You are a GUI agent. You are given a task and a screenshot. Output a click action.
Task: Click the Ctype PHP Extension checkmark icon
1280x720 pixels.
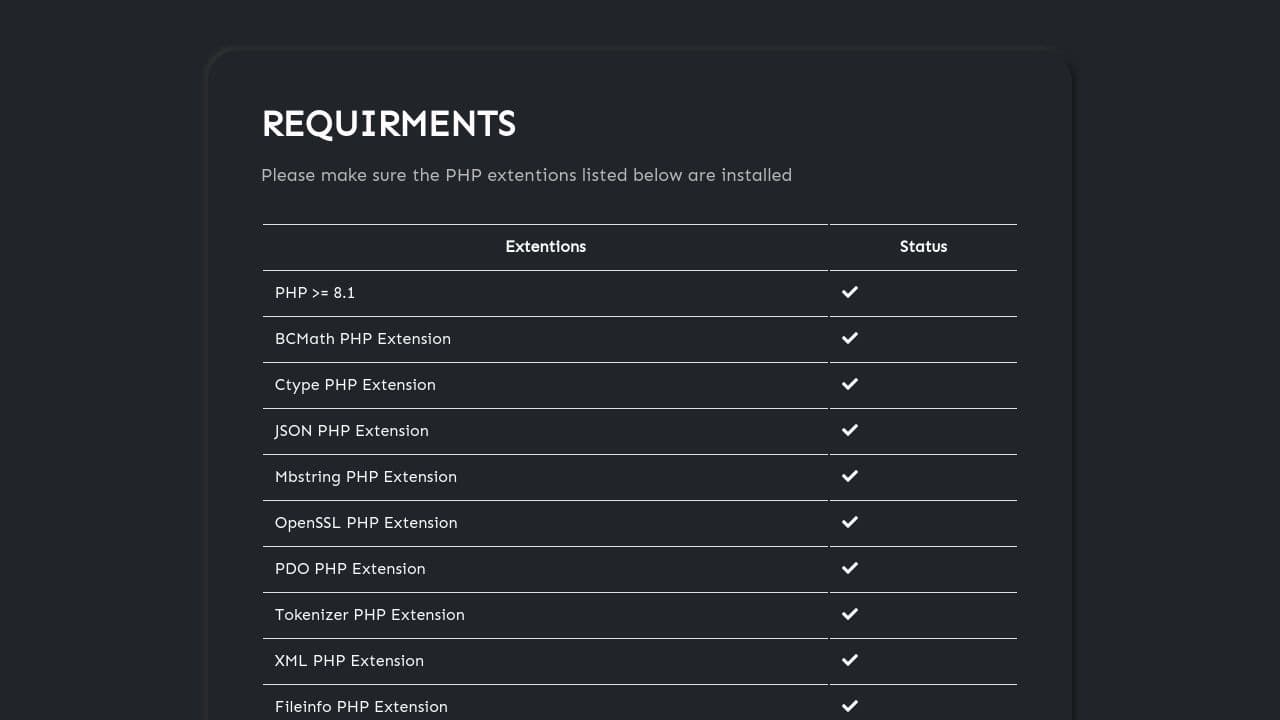tap(850, 384)
